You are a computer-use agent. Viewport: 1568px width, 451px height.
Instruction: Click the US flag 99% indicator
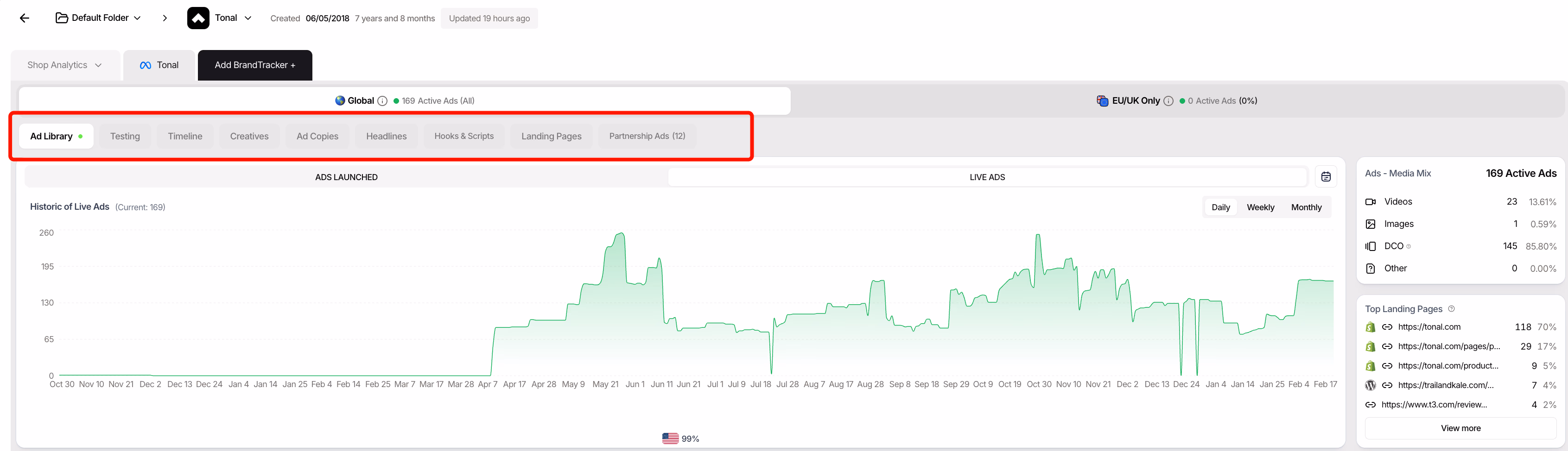(680, 438)
